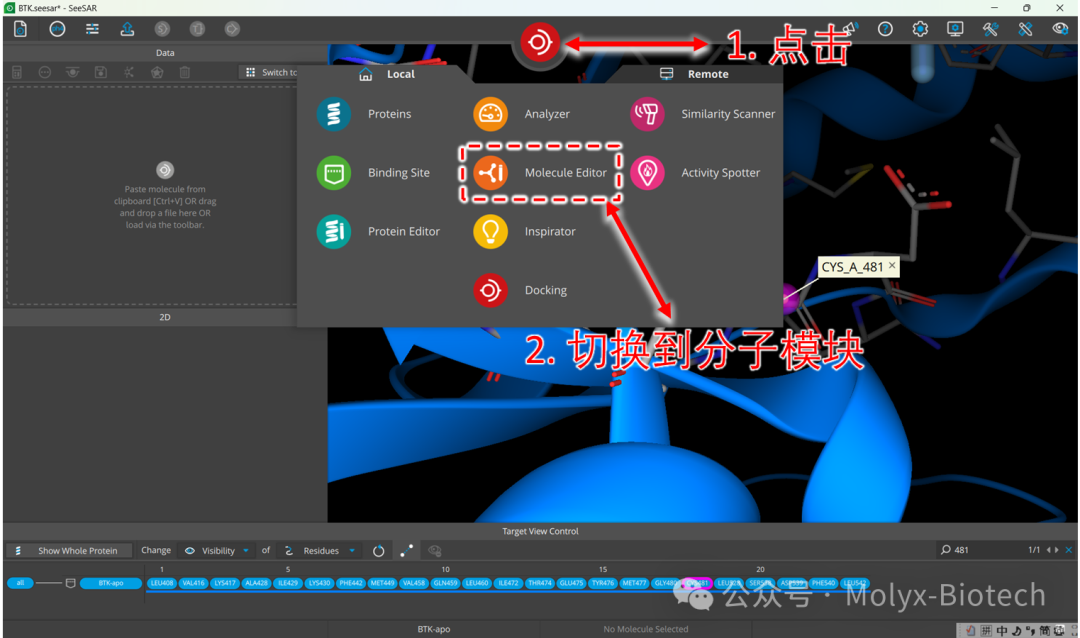This screenshot has height=638, width=1080.
Task: Click the BTK-apo status bar label
Action: coord(434,629)
